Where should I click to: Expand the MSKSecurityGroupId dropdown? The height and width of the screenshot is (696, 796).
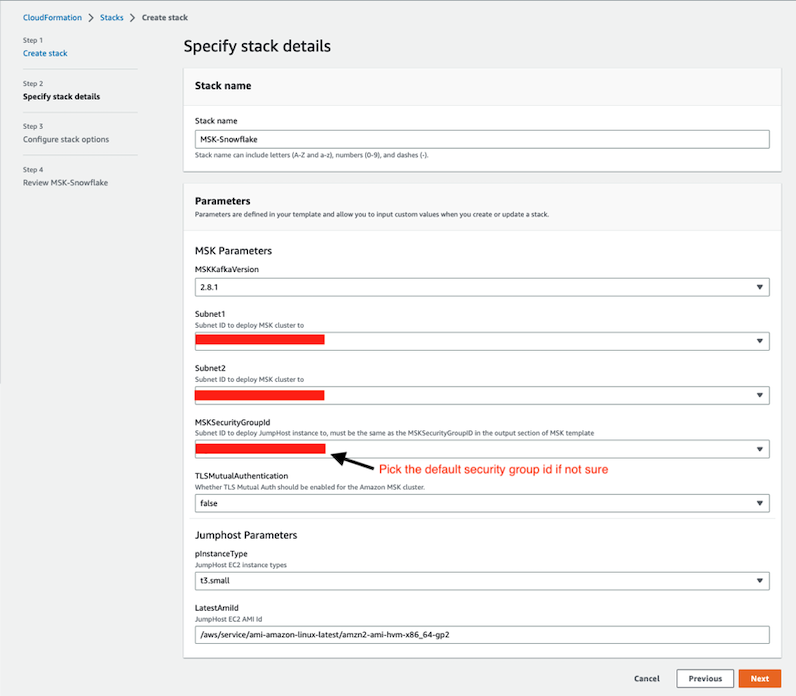480,450
